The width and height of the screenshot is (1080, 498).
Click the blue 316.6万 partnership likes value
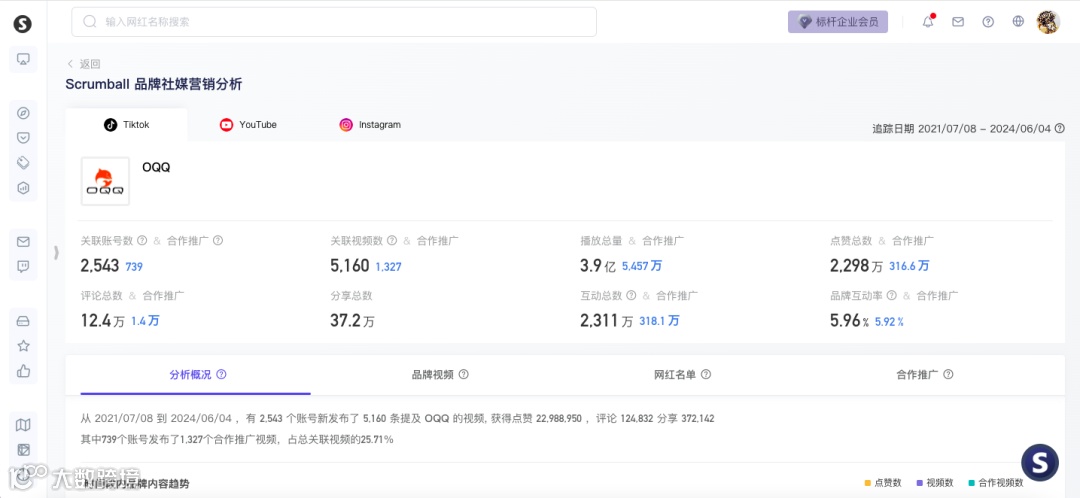(x=909, y=266)
